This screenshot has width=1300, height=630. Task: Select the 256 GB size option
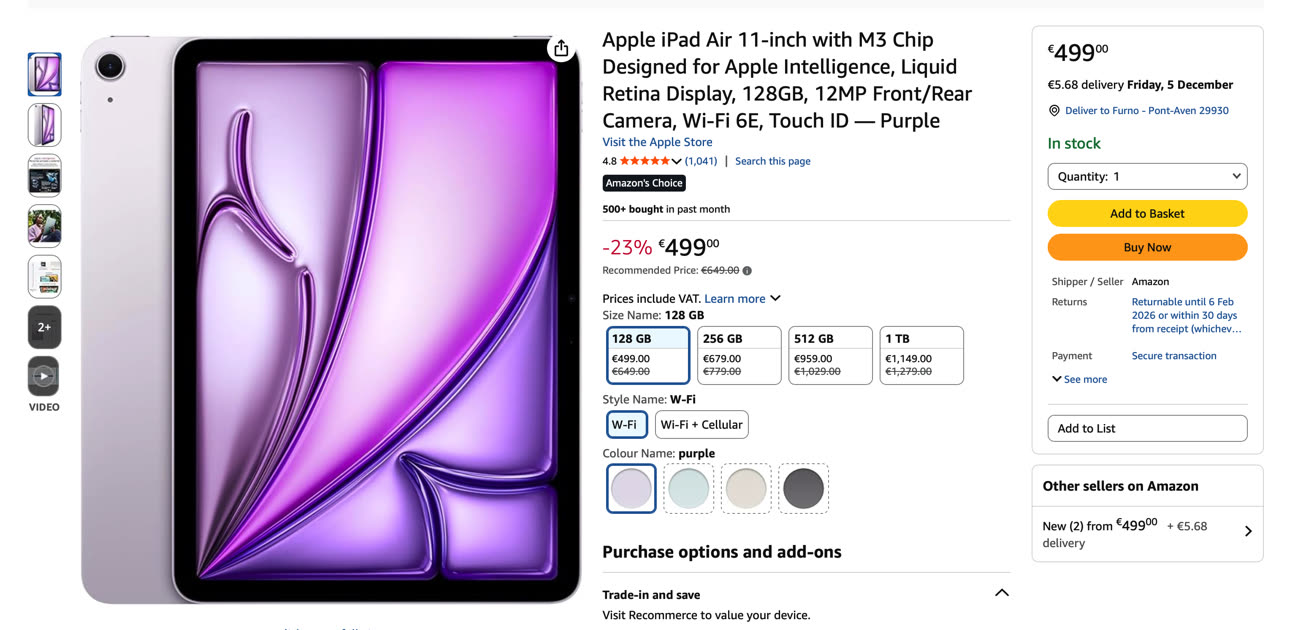(739, 355)
